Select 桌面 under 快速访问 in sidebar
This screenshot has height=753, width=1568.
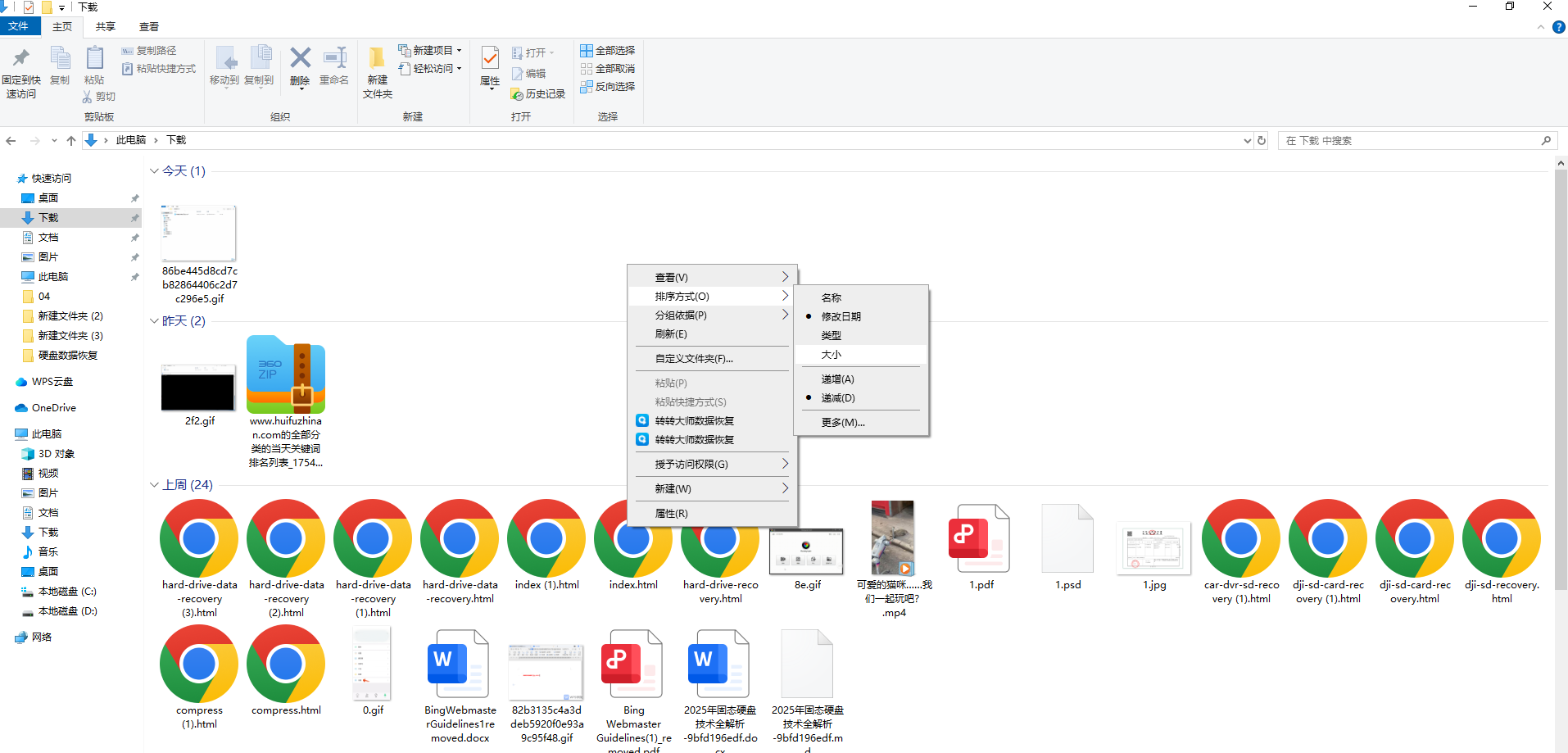click(x=48, y=198)
